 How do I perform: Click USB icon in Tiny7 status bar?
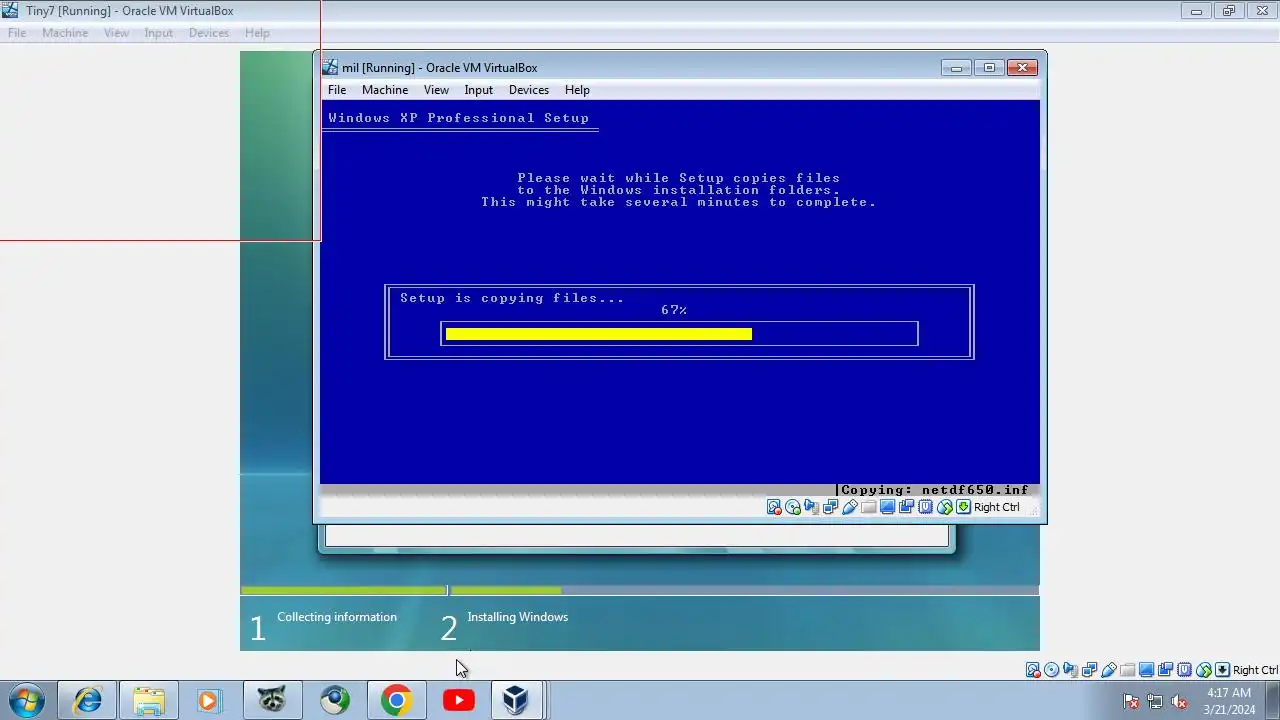coord(1108,670)
